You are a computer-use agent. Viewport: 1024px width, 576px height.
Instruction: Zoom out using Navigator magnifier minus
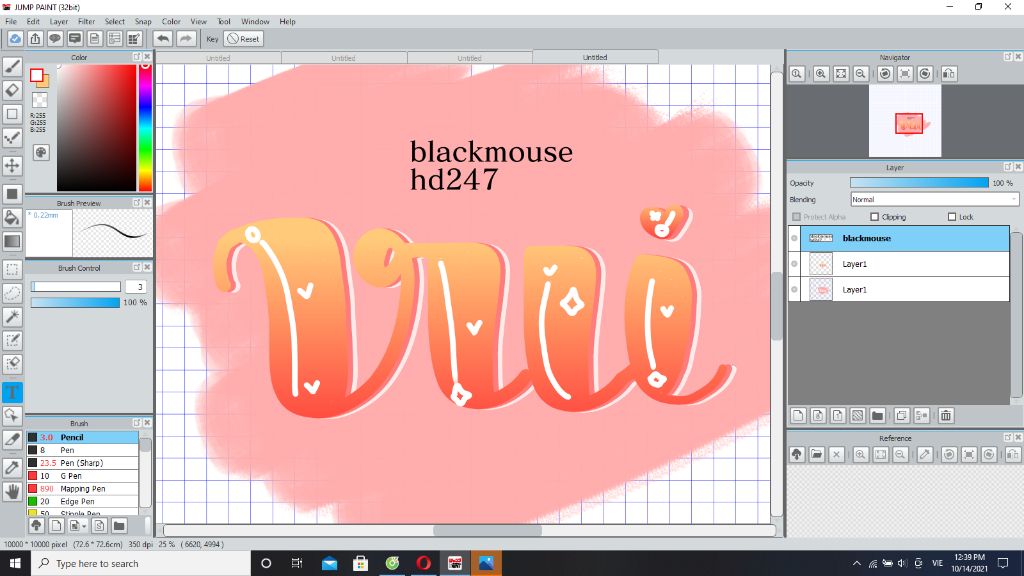click(861, 74)
